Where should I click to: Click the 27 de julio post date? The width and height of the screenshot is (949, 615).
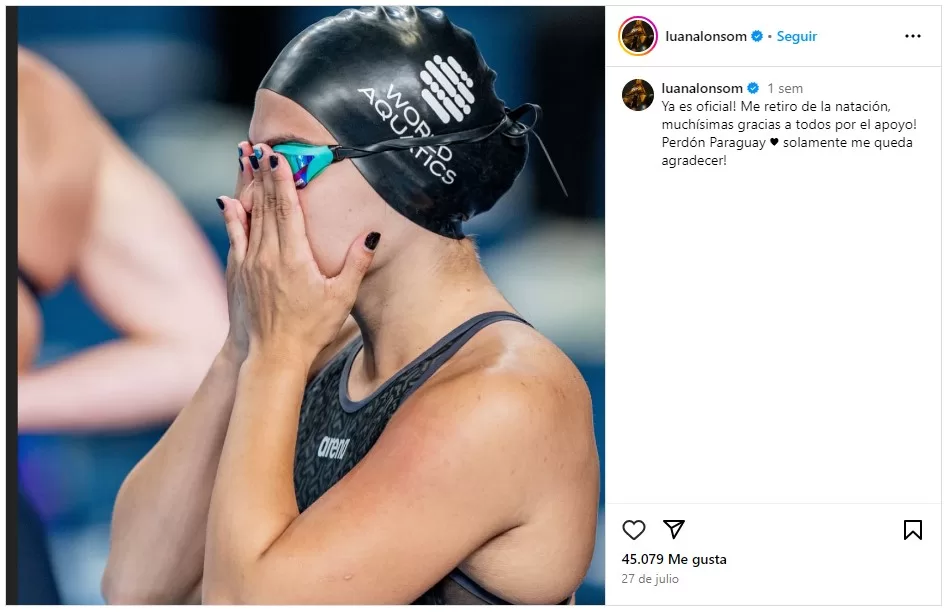[x=649, y=579]
